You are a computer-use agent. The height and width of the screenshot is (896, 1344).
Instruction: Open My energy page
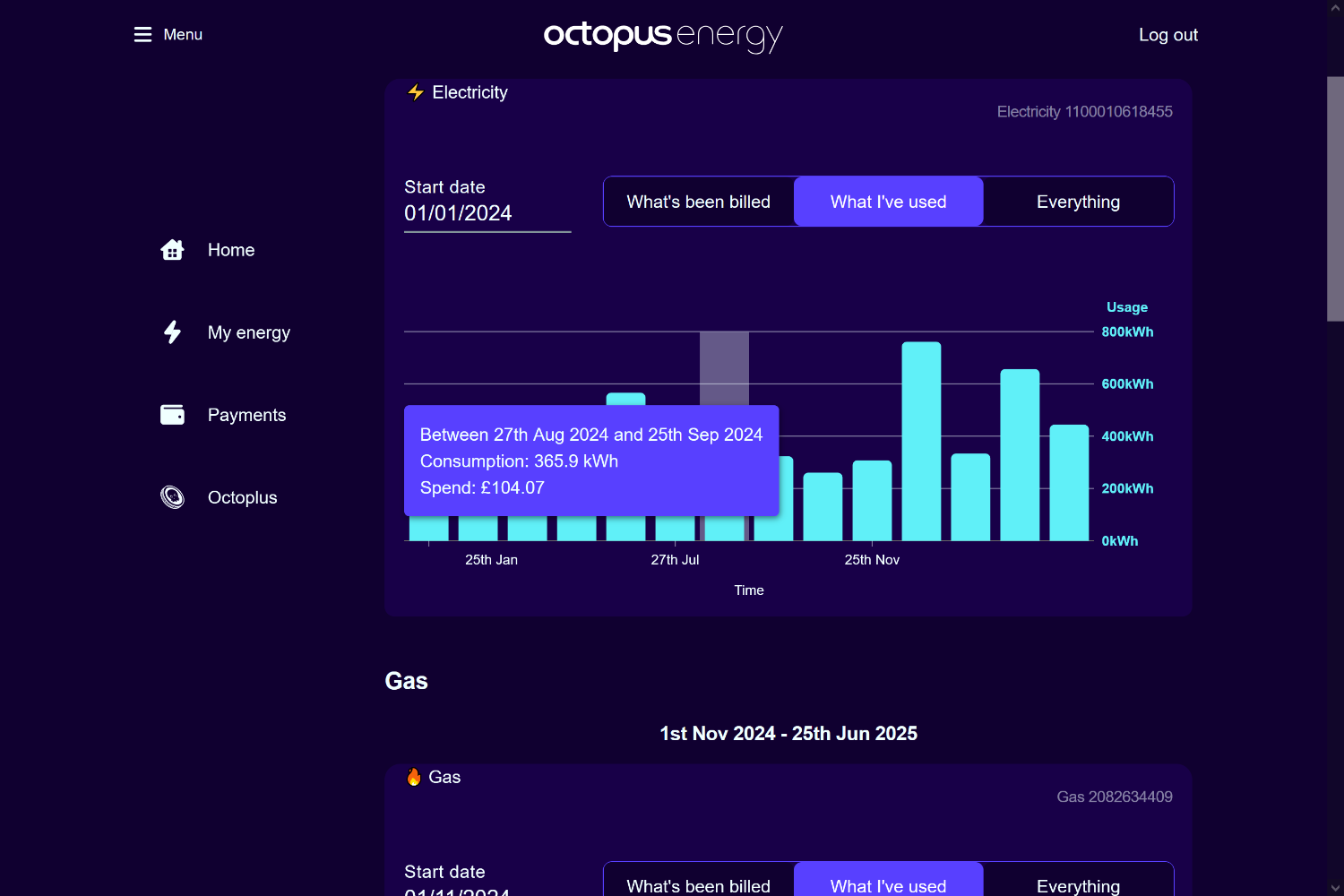[249, 332]
